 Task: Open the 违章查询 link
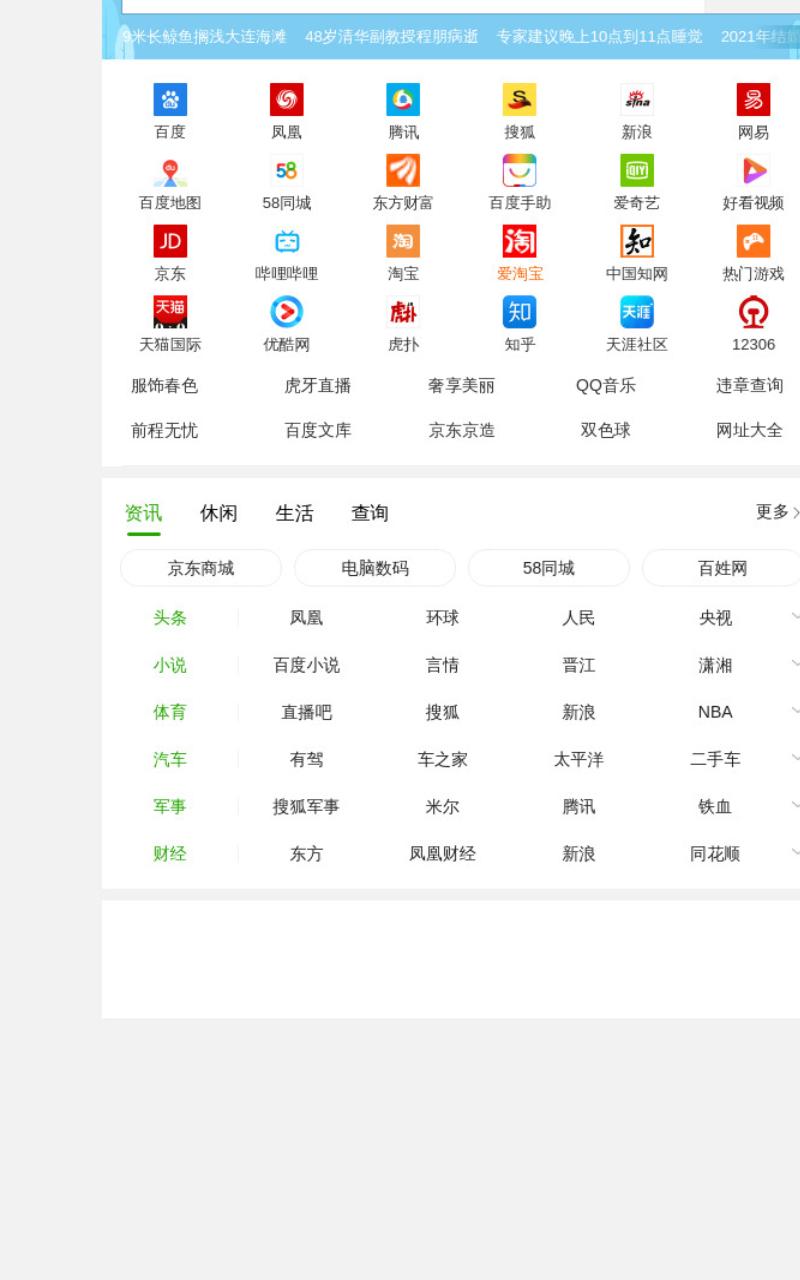(749, 386)
